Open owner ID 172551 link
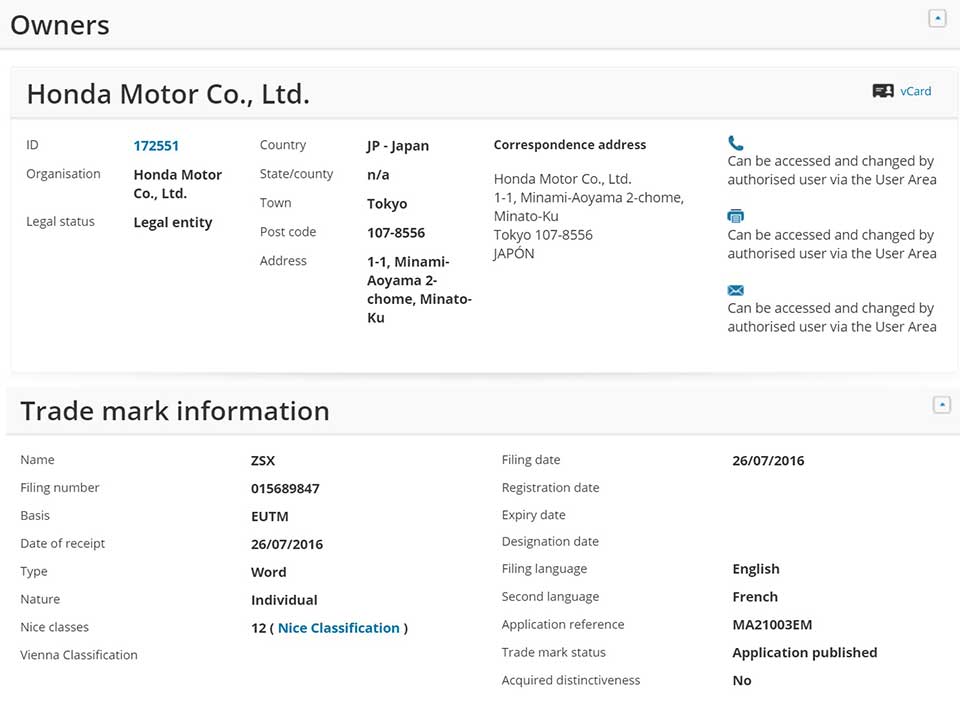The height and width of the screenshot is (704, 960). (x=156, y=146)
